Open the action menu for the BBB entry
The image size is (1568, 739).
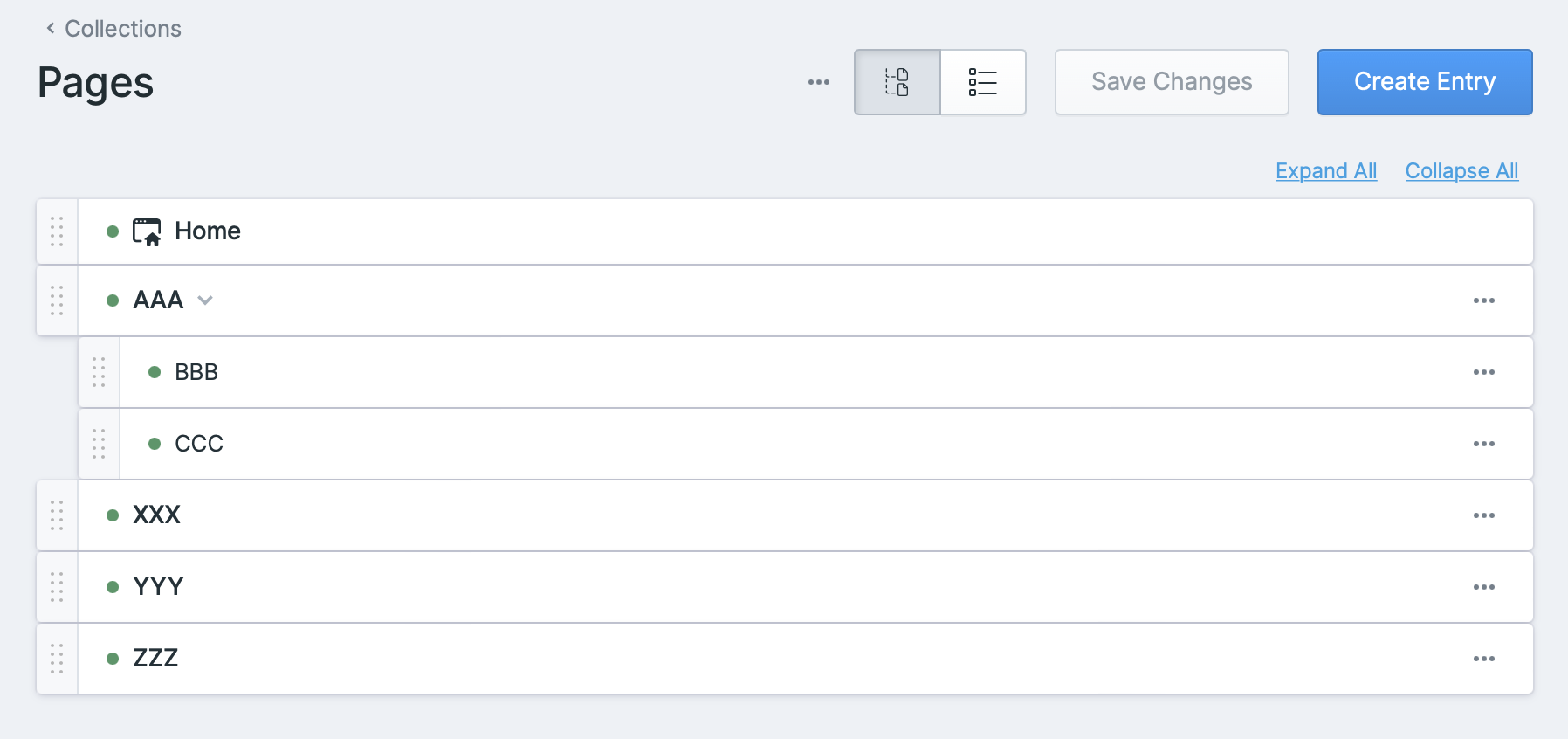(1484, 371)
